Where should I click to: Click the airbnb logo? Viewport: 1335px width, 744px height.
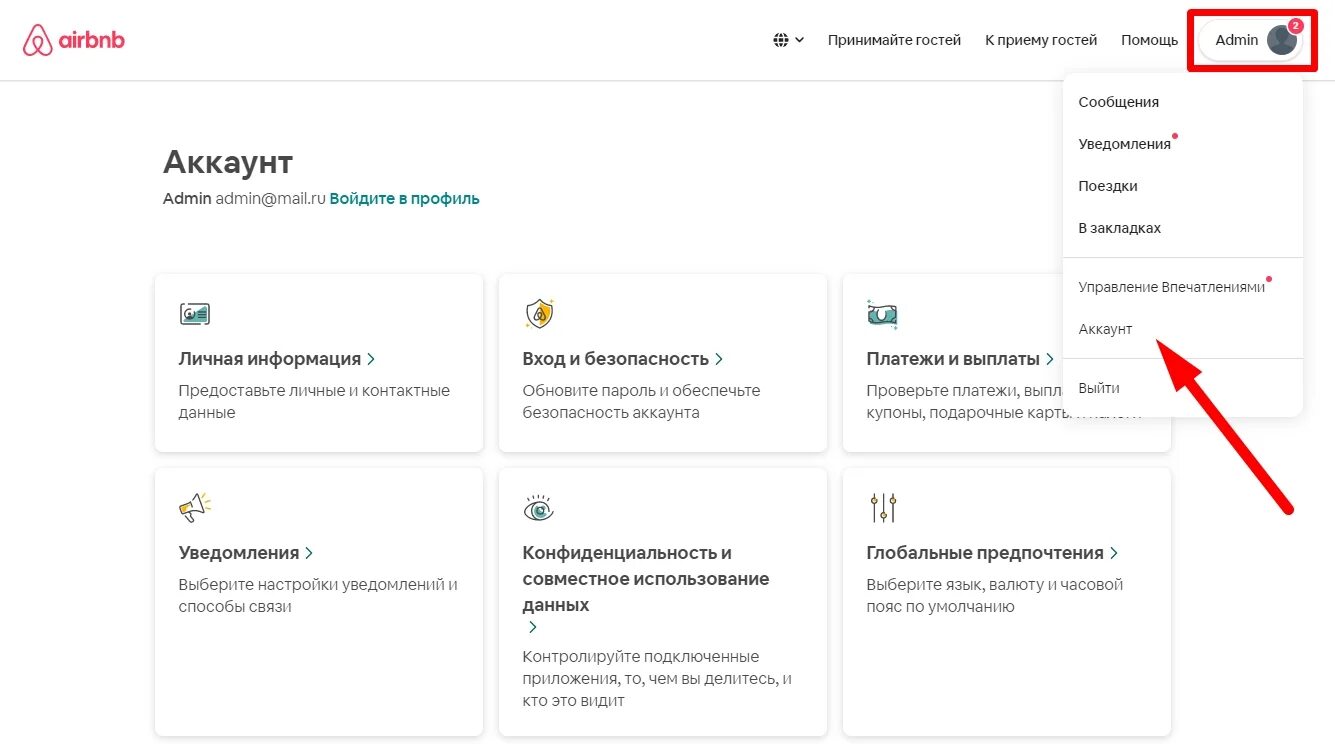(x=73, y=39)
